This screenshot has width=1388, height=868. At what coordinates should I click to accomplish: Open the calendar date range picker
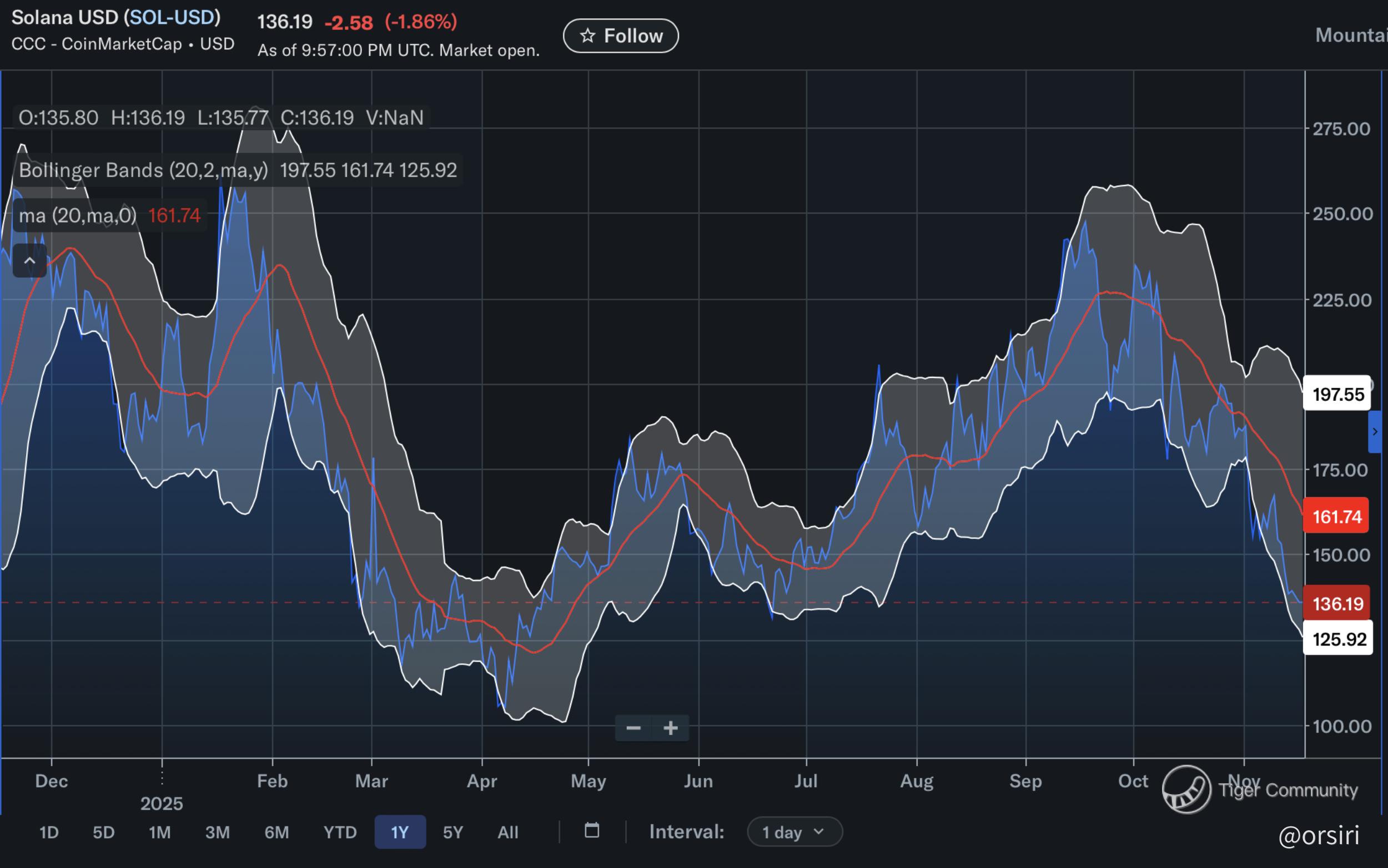(x=591, y=831)
